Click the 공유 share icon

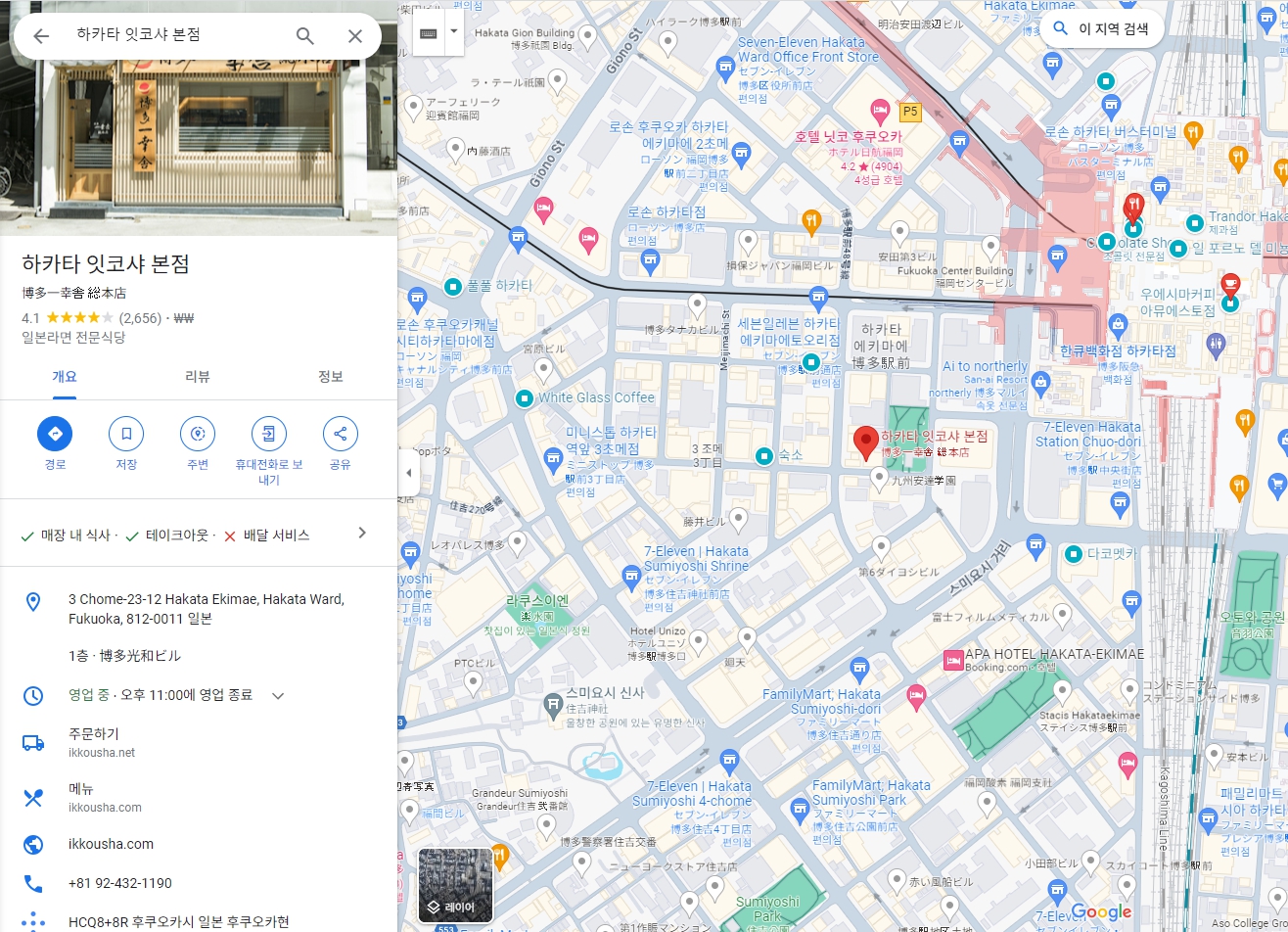341,433
